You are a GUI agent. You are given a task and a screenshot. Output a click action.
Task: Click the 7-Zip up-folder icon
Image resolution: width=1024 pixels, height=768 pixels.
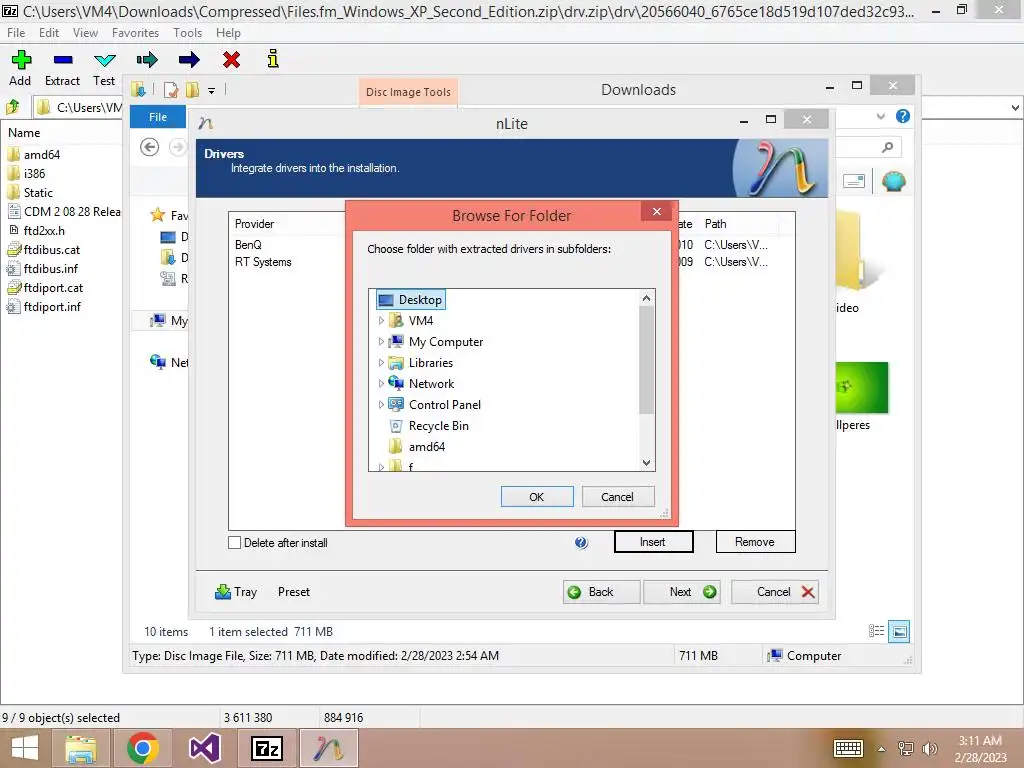(x=12, y=106)
